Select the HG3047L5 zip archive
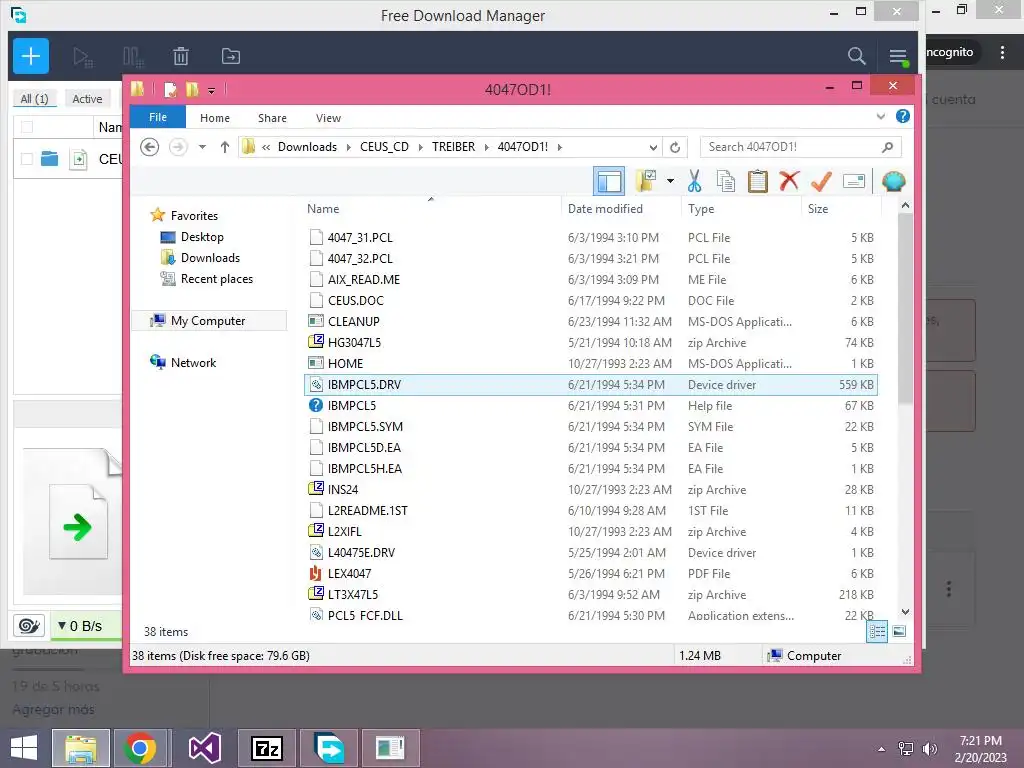1024x768 pixels. point(354,343)
